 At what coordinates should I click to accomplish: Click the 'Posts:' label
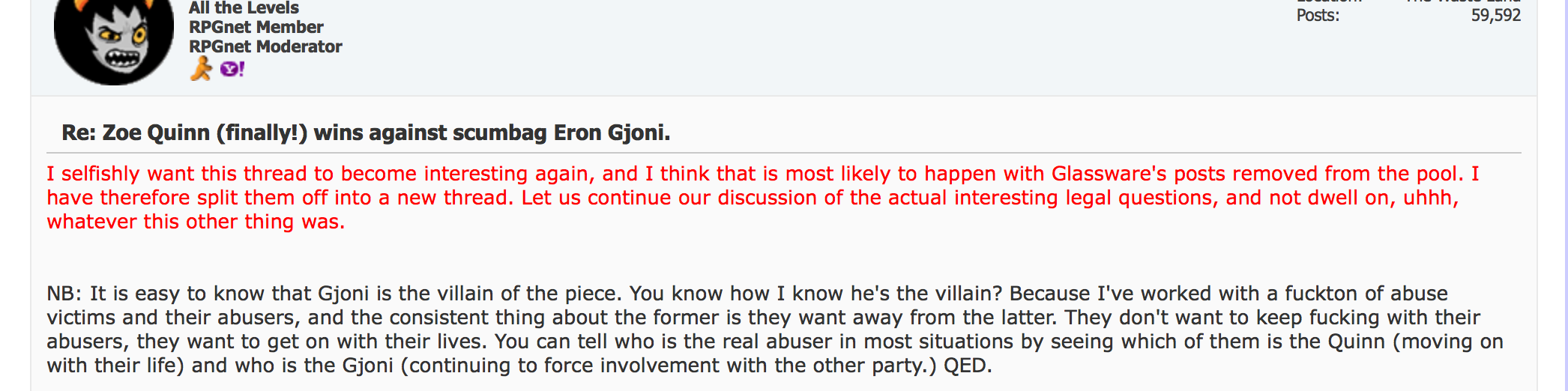1318,16
